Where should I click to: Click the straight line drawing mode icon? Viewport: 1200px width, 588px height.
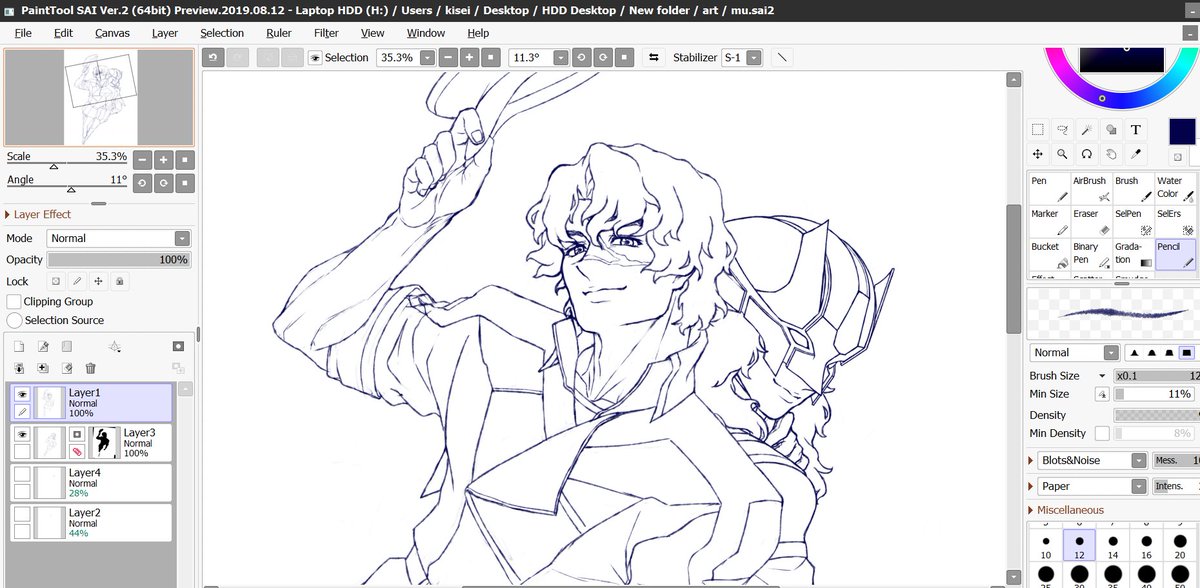pyautogui.click(x=783, y=58)
